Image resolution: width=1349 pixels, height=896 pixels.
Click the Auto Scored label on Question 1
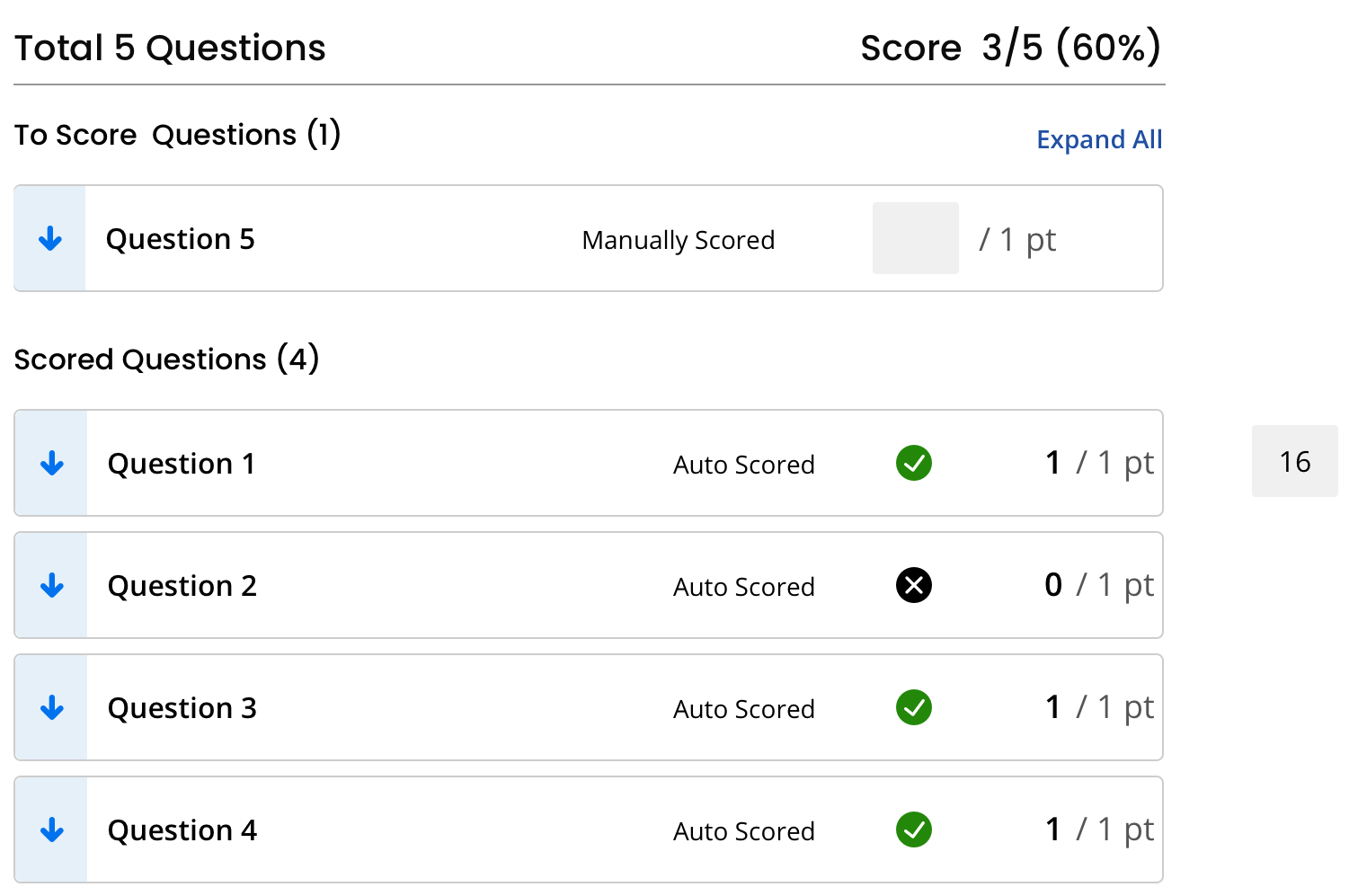point(743,465)
